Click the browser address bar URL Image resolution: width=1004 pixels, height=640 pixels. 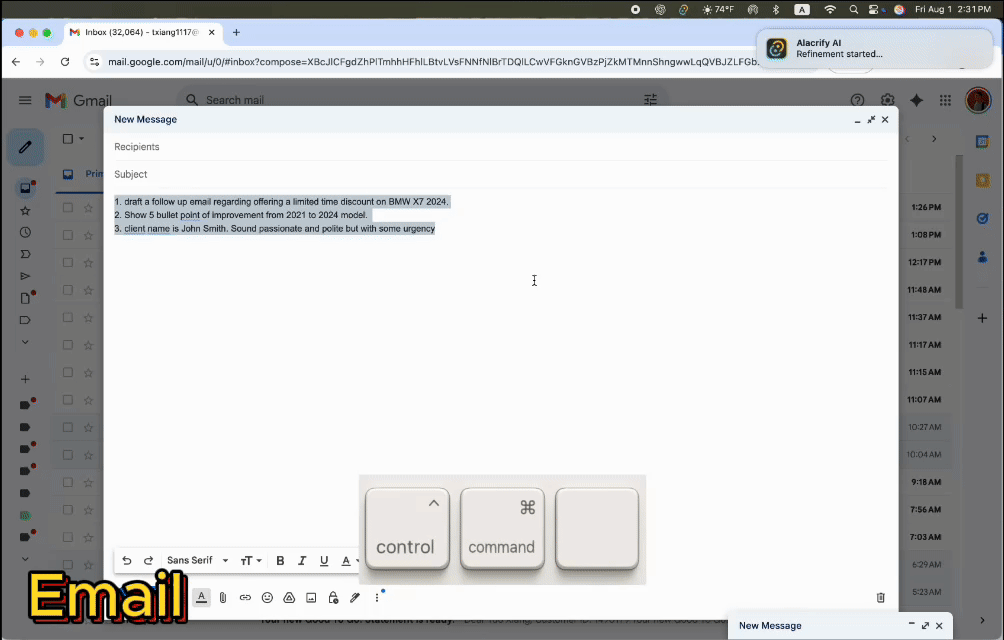(433, 62)
